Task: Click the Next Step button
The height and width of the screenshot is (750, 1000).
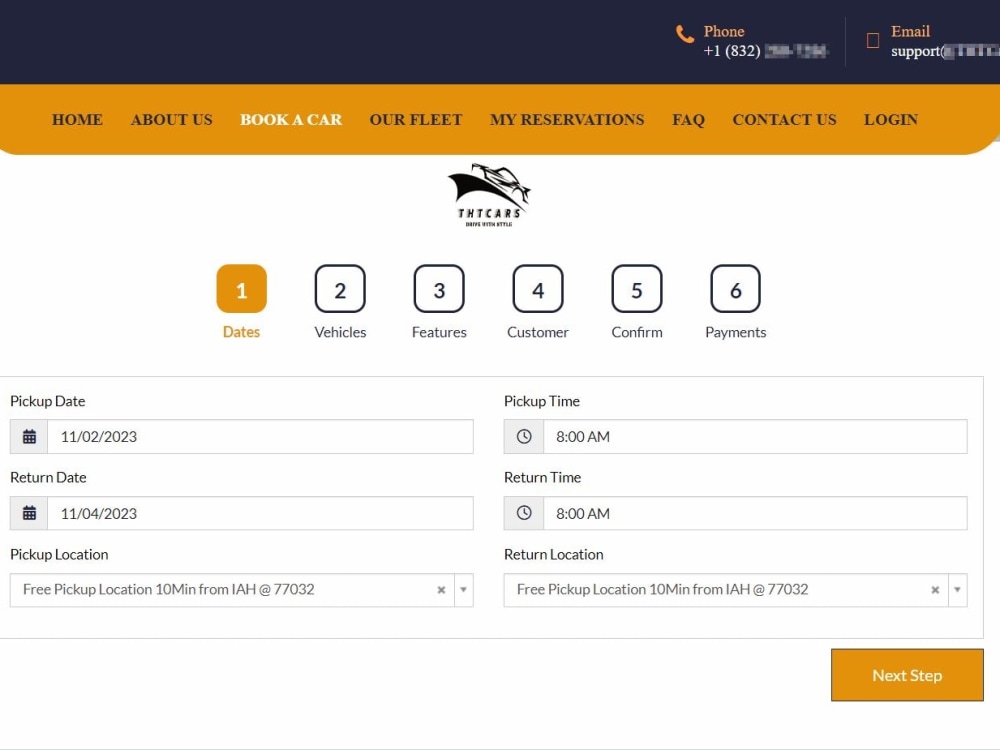Action: [x=907, y=675]
